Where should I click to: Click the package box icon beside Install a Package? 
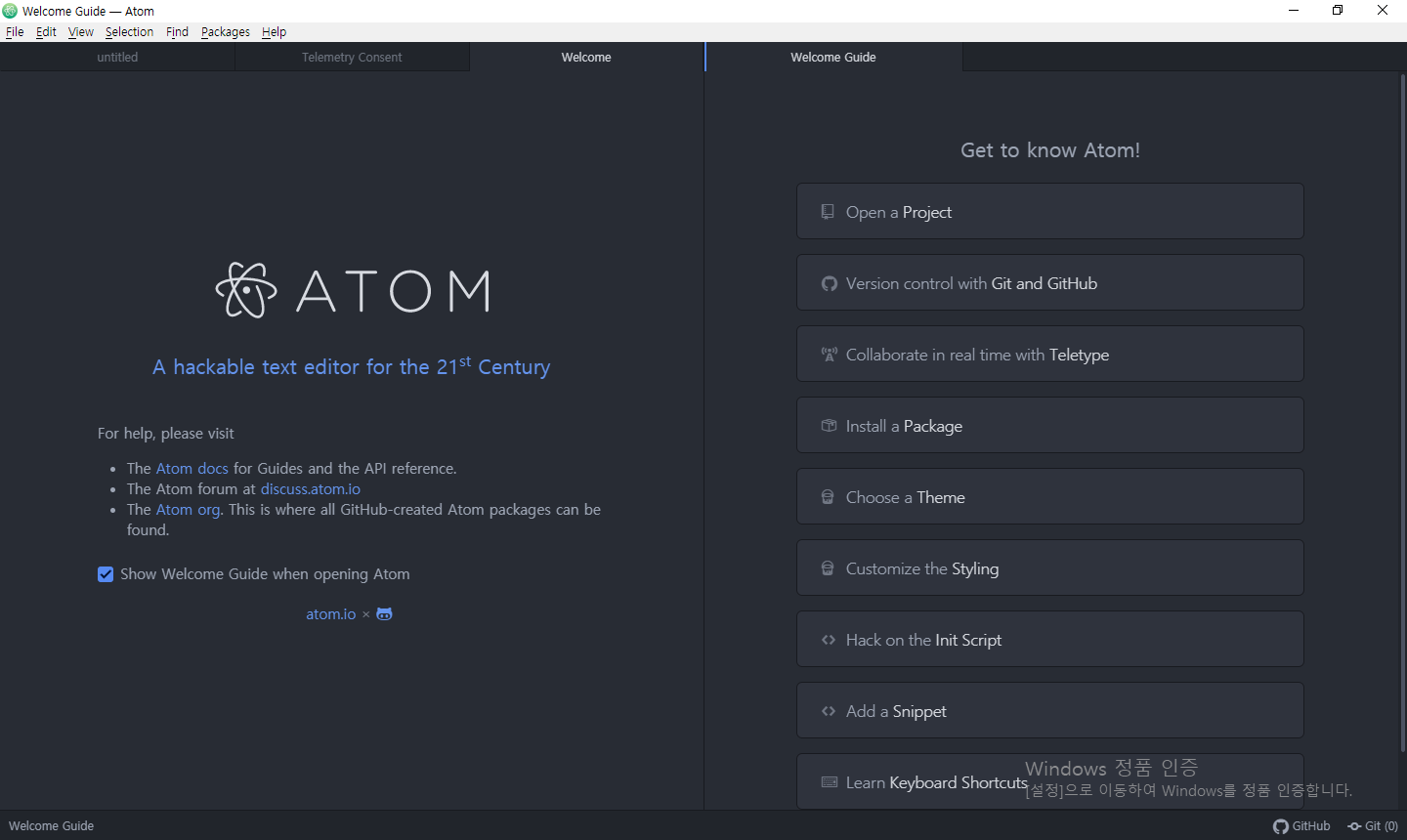click(829, 426)
